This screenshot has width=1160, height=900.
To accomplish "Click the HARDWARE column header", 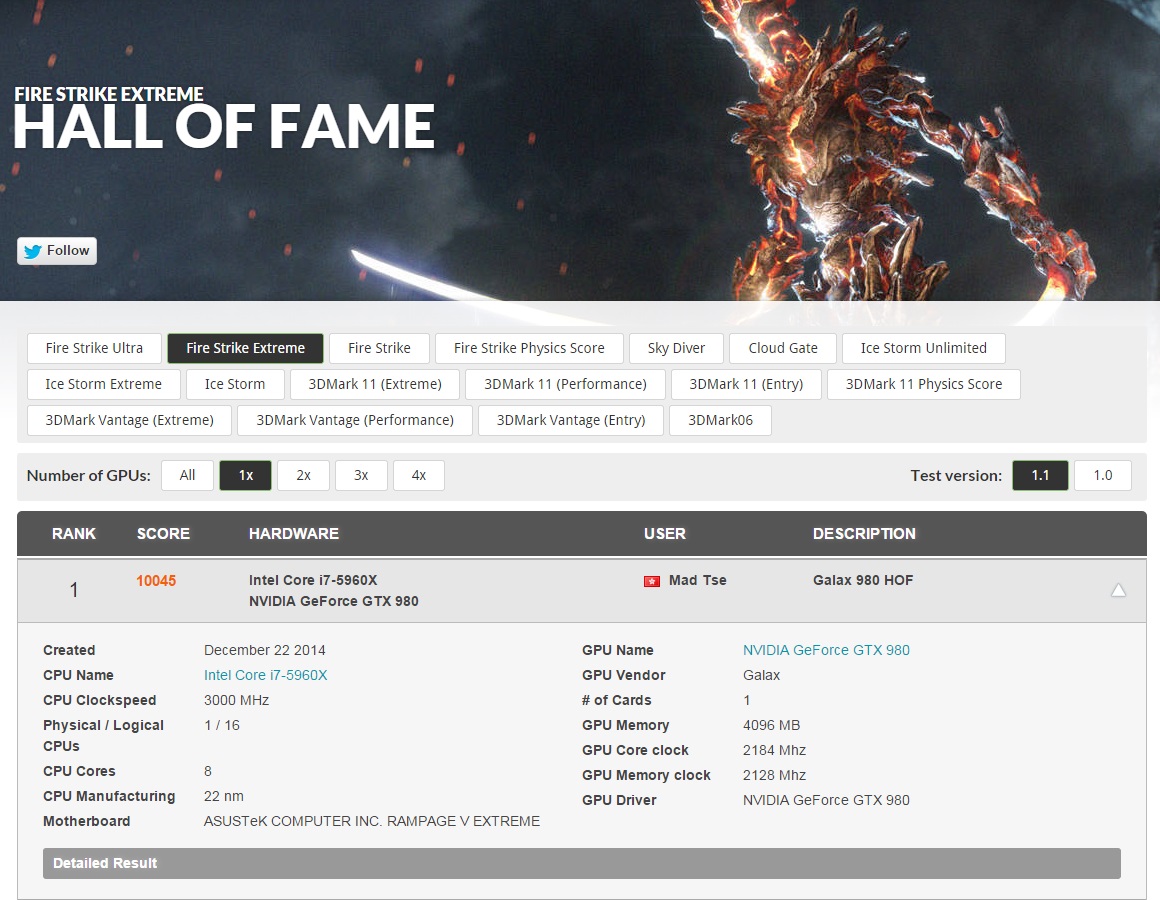I will point(294,534).
